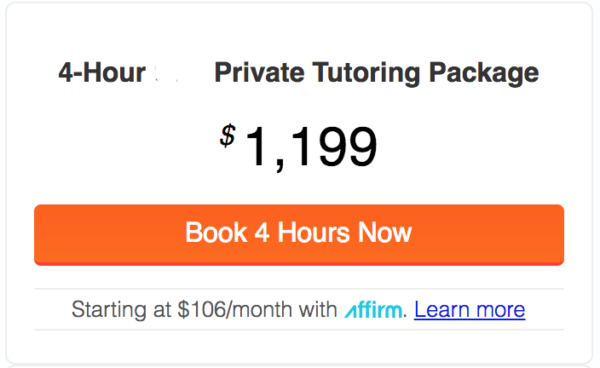This screenshot has width=600, height=368.
Task: Click the word Book on orange button
Action: [x=216, y=233]
